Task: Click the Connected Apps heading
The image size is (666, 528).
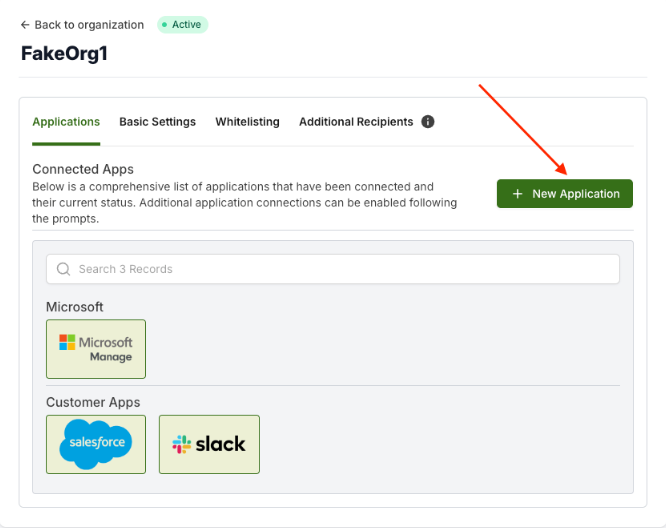Action: (x=83, y=170)
